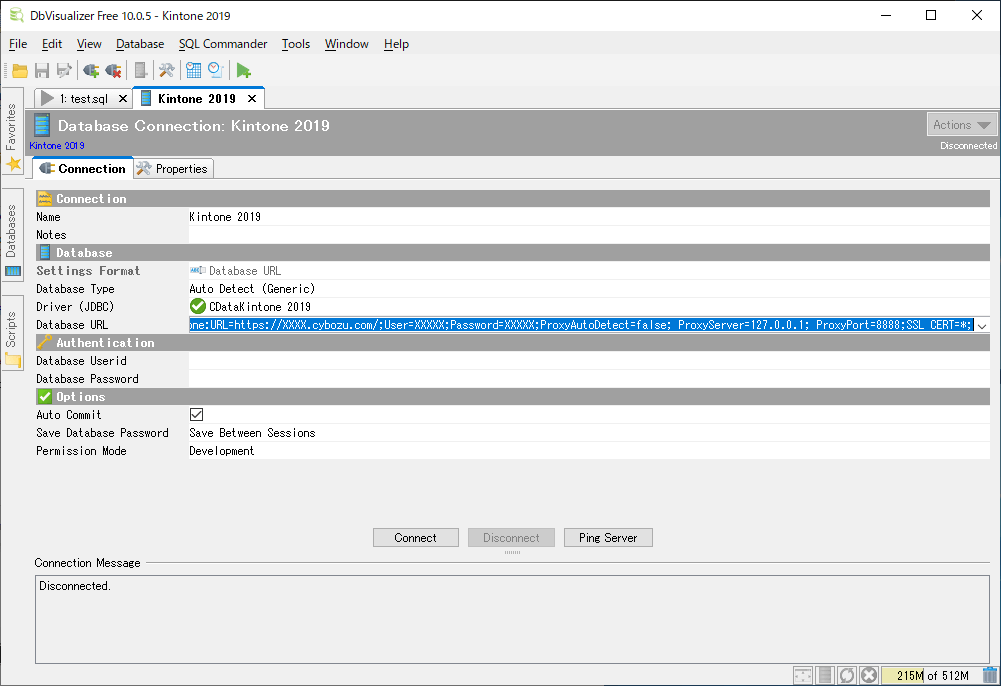The width and height of the screenshot is (1002, 686).
Task: Open the Edit menu
Action: [52, 44]
